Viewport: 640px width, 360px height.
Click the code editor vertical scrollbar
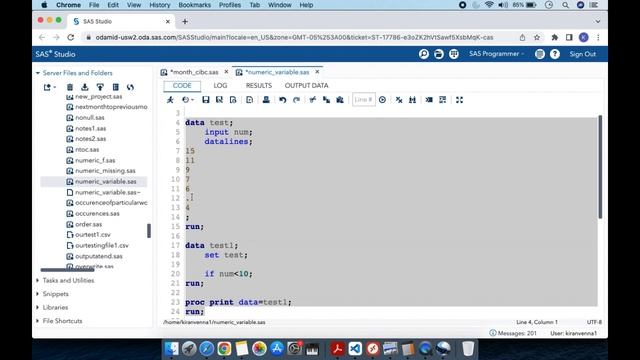click(x=600, y=167)
